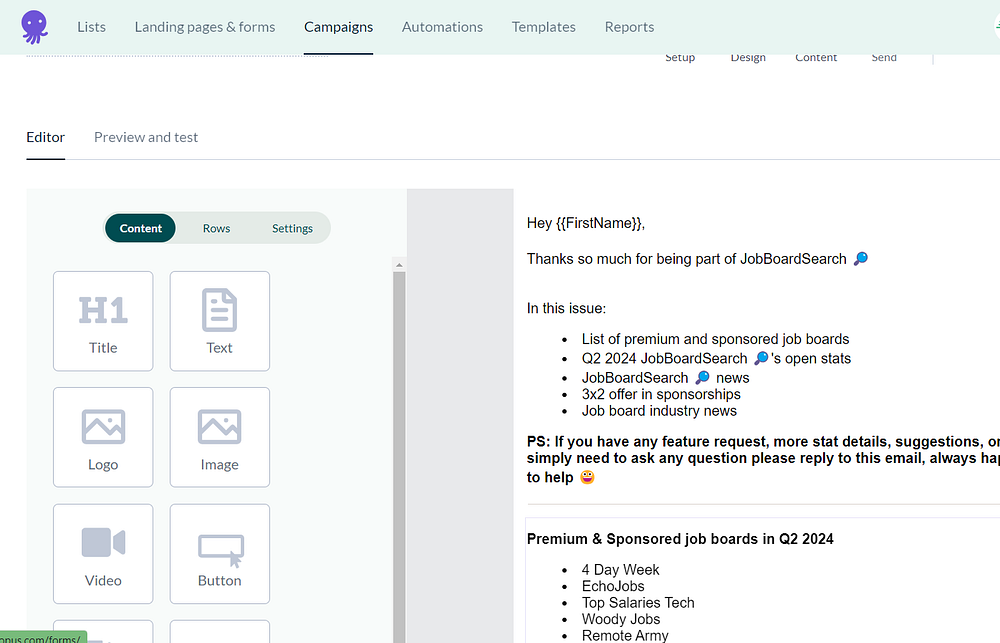Click 'List of premium and sponsored job boards'
Image resolution: width=1000 pixels, height=643 pixels.
(716, 339)
